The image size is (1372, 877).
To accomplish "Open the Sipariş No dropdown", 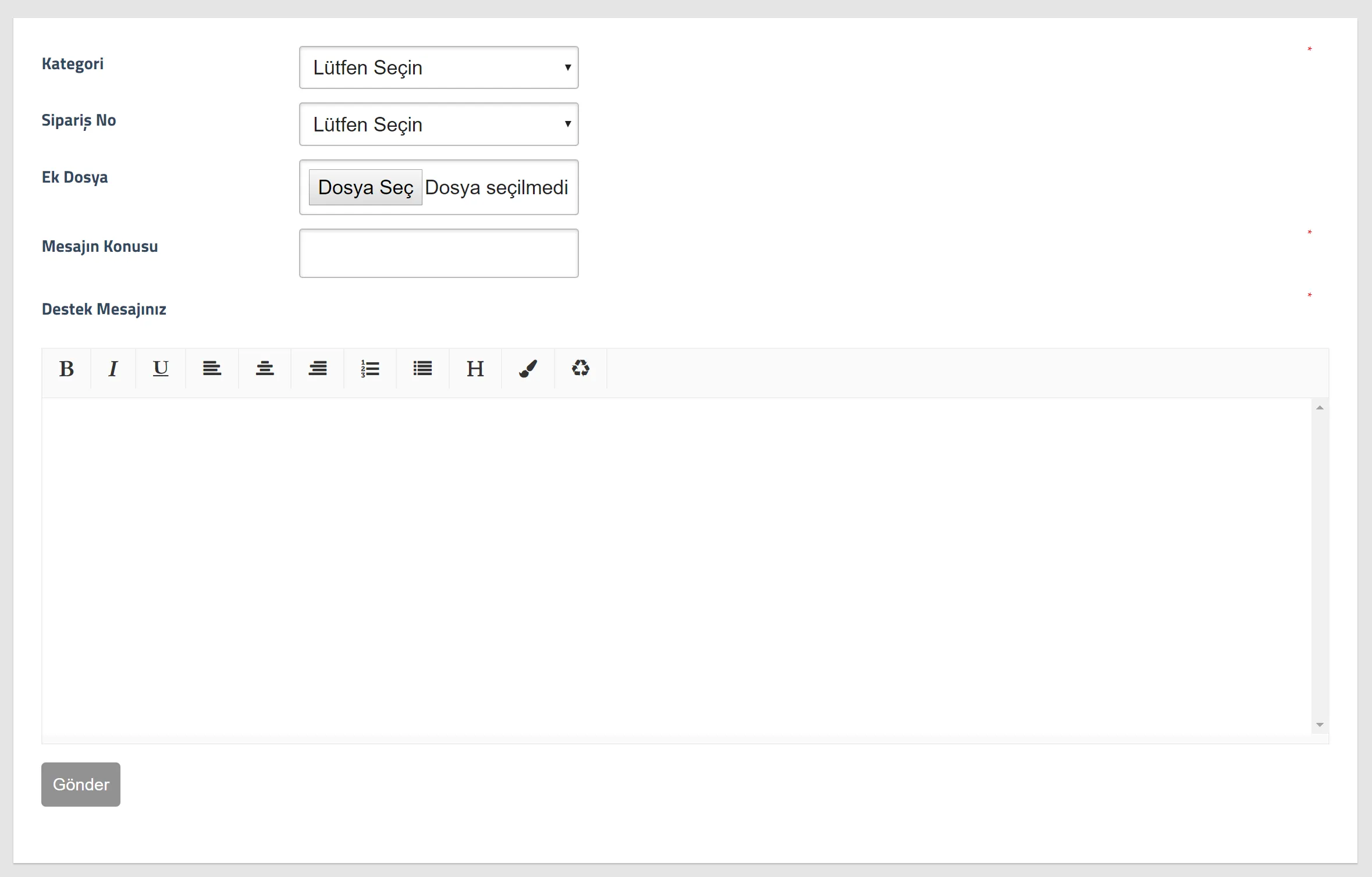I will pos(439,124).
